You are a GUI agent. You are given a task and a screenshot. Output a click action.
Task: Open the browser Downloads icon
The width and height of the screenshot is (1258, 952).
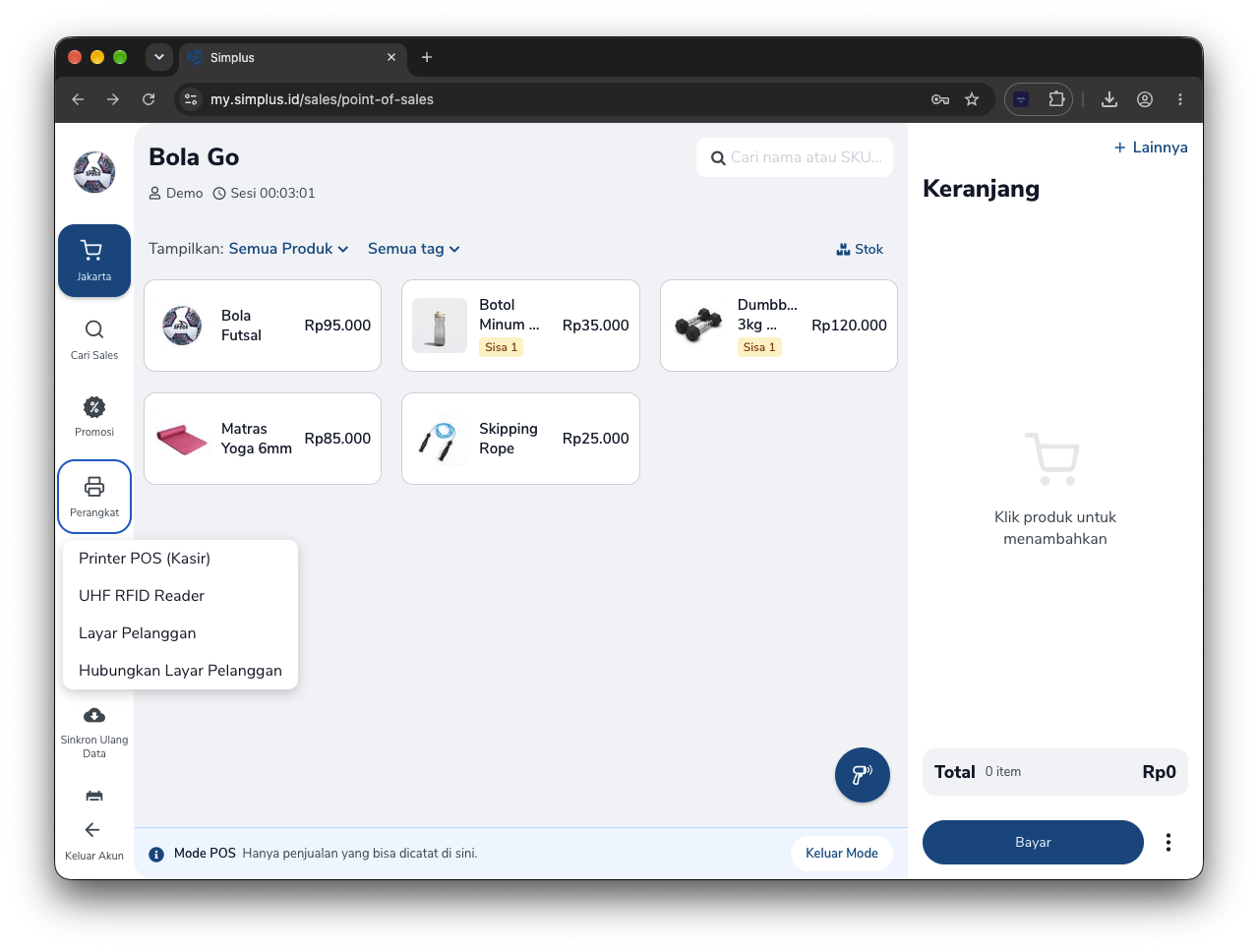(1109, 99)
